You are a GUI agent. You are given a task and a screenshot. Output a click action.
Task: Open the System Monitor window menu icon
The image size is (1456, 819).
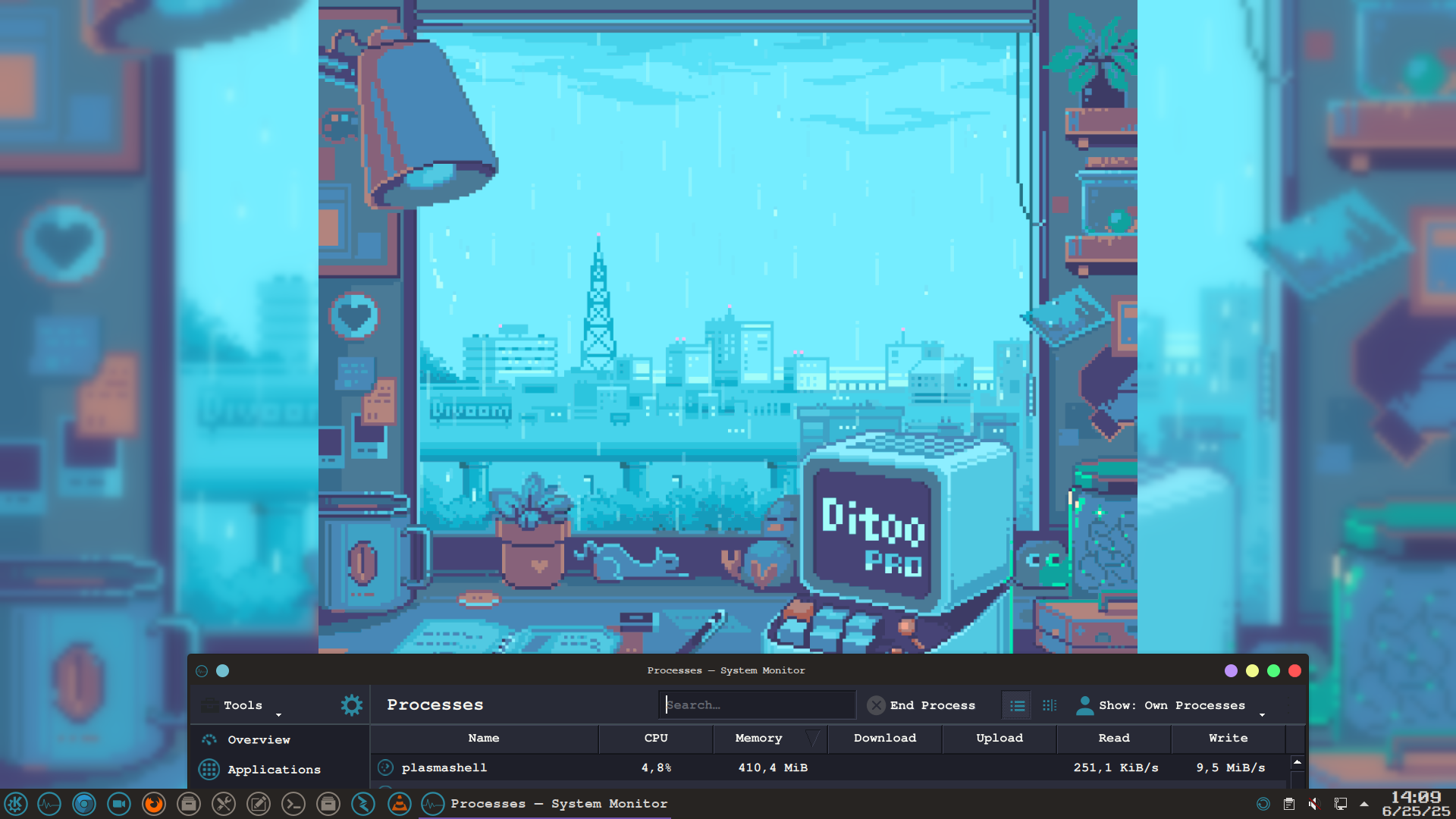coord(202,671)
